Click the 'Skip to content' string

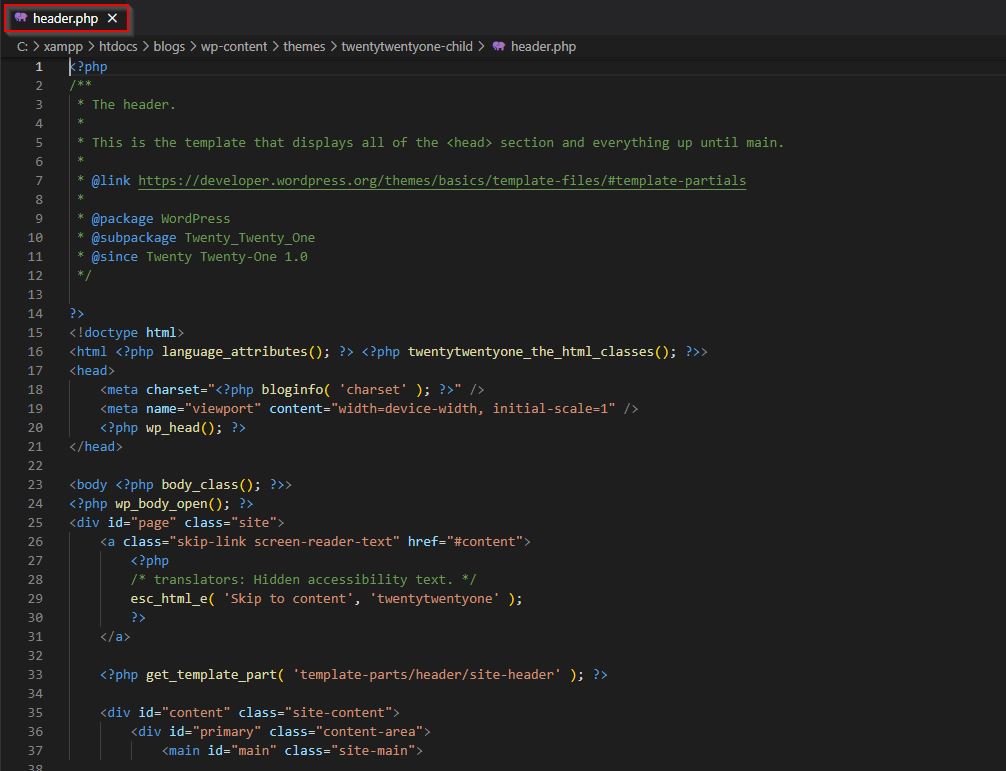[288, 598]
